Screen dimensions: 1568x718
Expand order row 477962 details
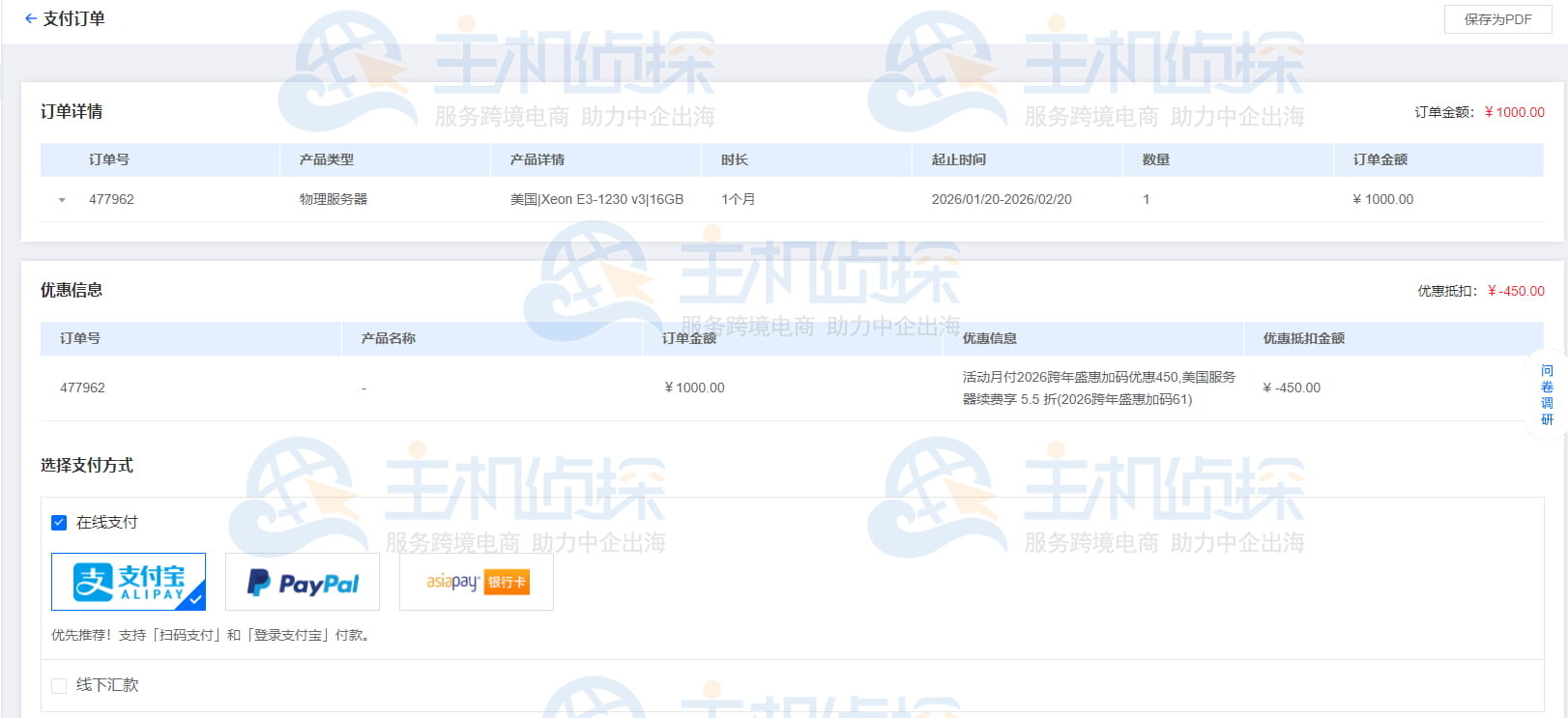pyautogui.click(x=62, y=200)
